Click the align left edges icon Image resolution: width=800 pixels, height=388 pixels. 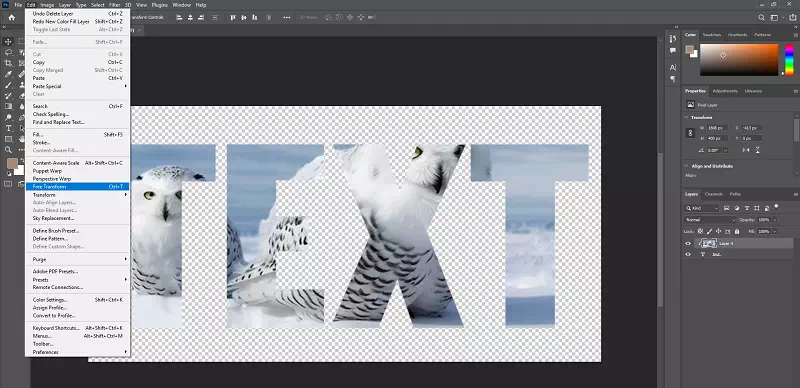click(x=179, y=17)
